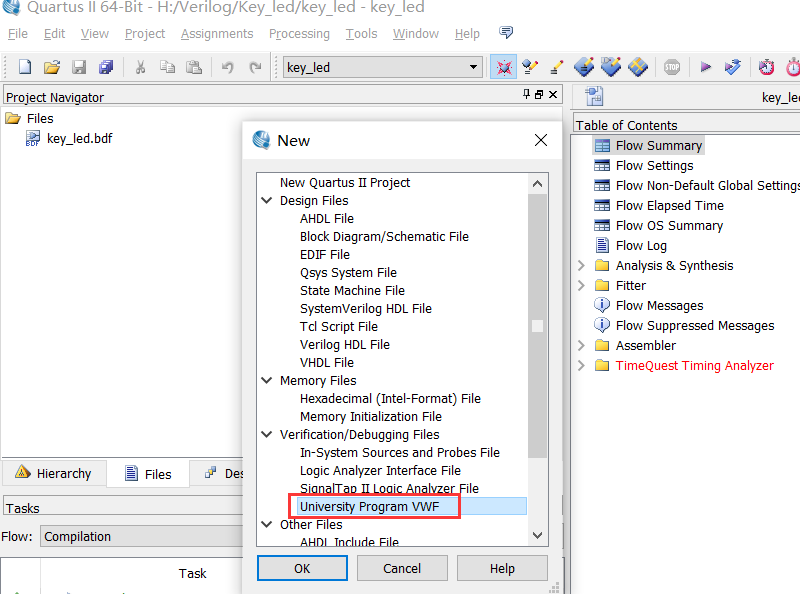Click Cancel in the New dialog
The image size is (800, 594).
(402, 568)
